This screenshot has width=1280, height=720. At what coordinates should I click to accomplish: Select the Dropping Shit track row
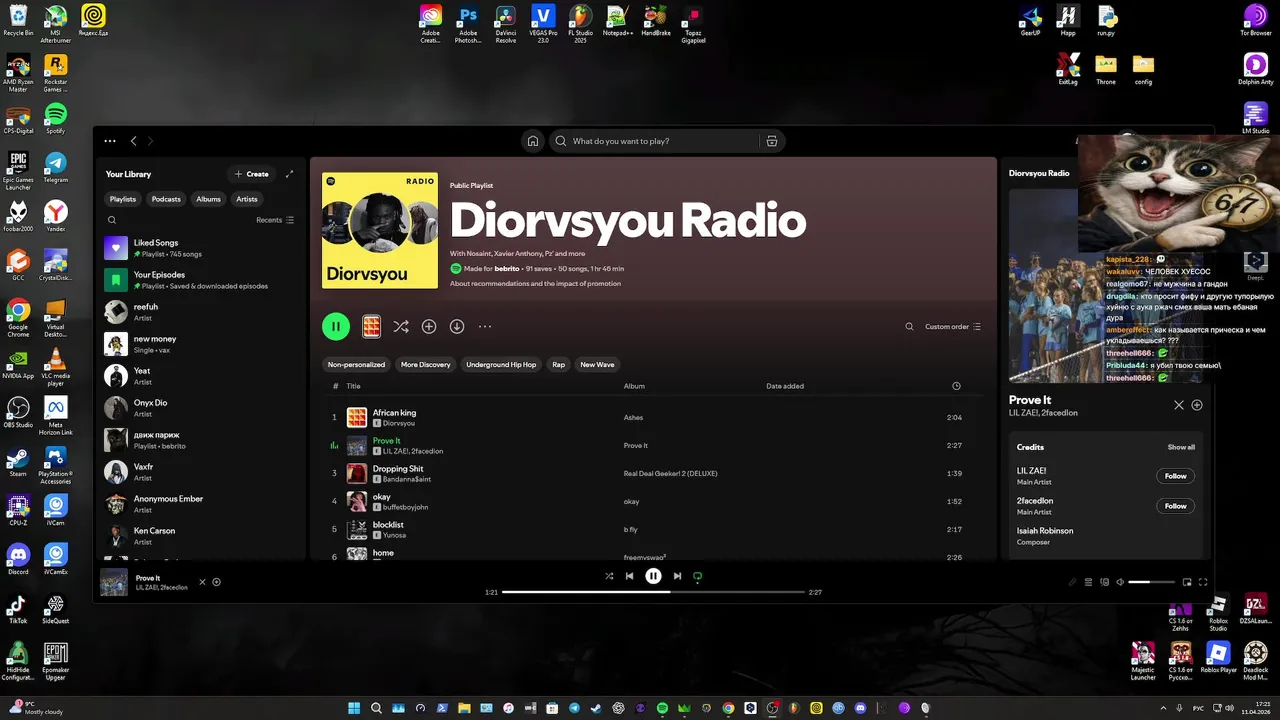[x=654, y=473]
